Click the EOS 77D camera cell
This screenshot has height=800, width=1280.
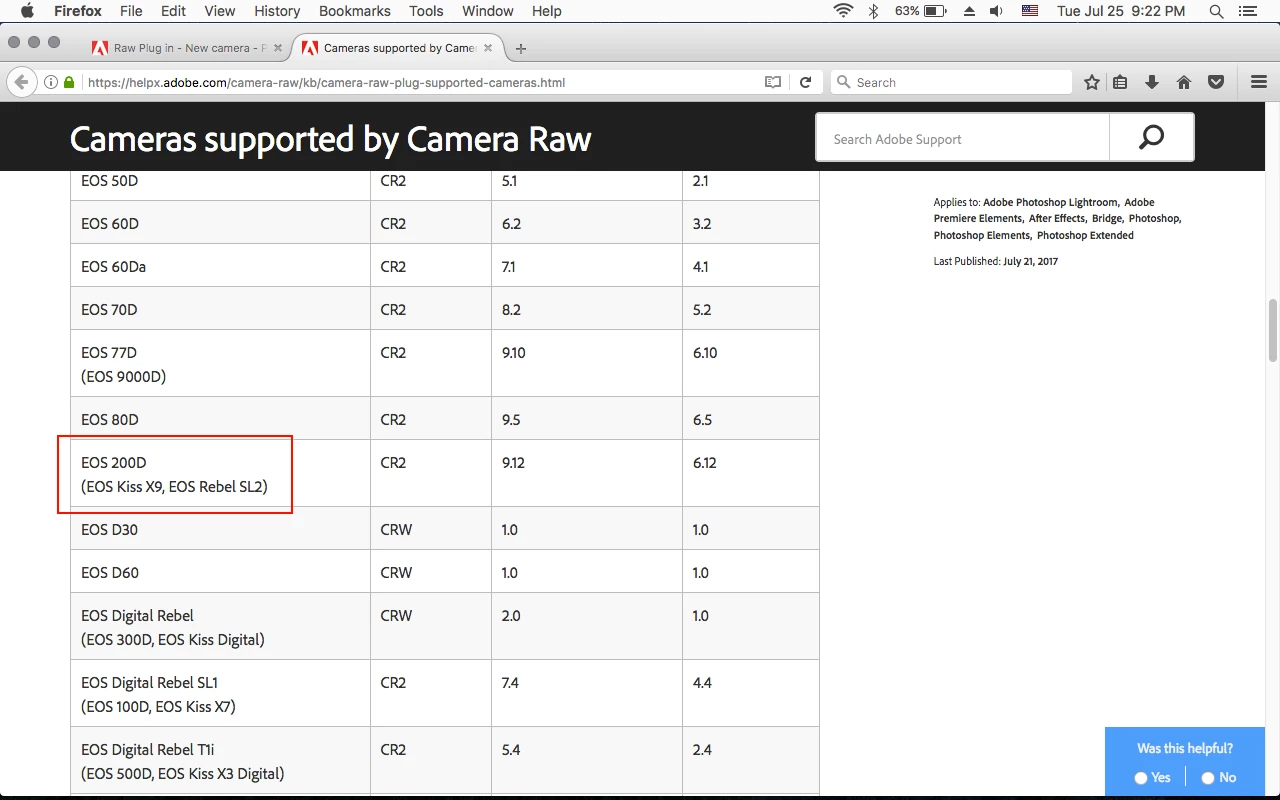[220, 364]
